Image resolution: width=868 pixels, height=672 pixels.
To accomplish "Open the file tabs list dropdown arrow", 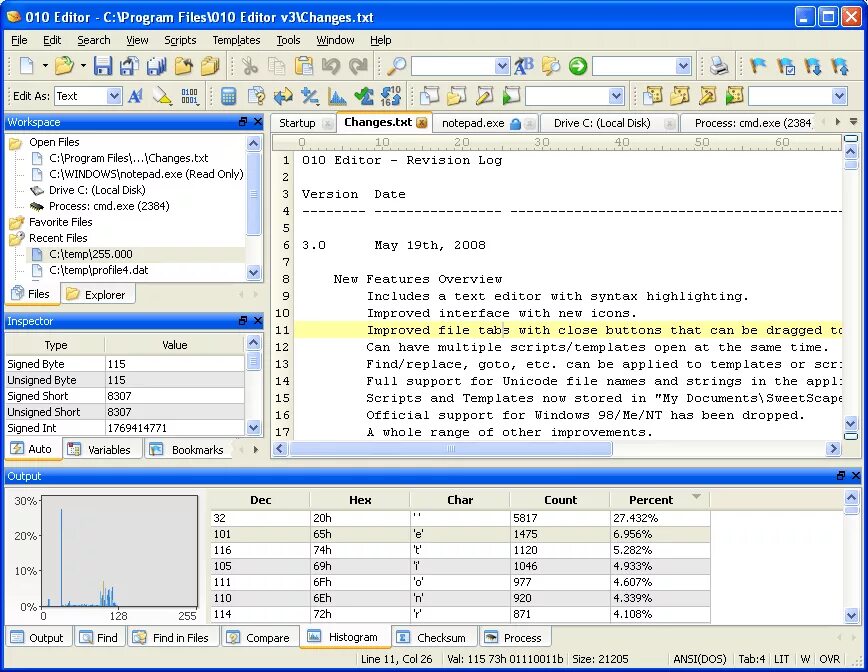I will [854, 122].
